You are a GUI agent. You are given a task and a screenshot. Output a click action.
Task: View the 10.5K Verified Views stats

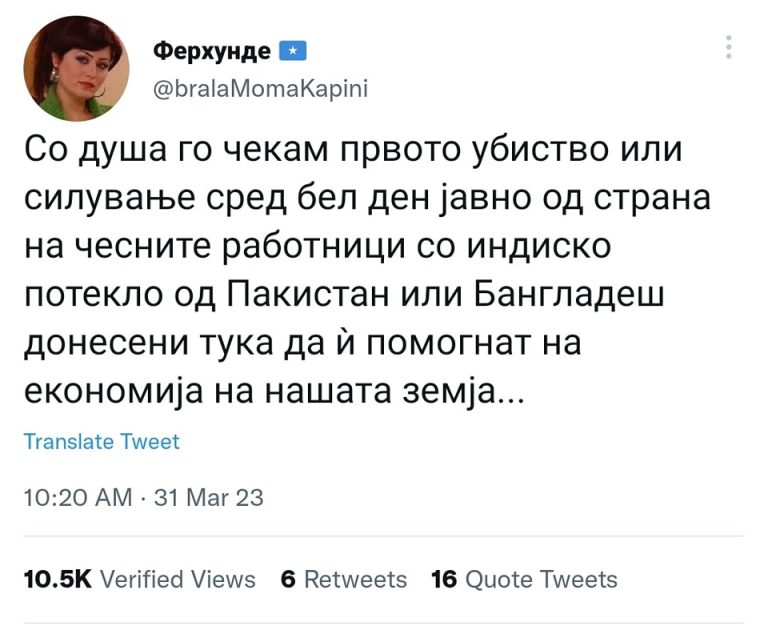coord(140,579)
